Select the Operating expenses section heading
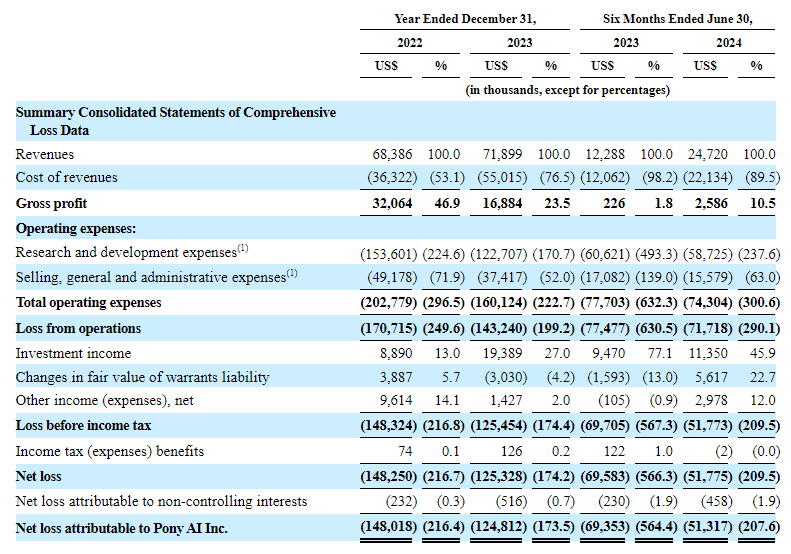 pyautogui.click(x=76, y=229)
